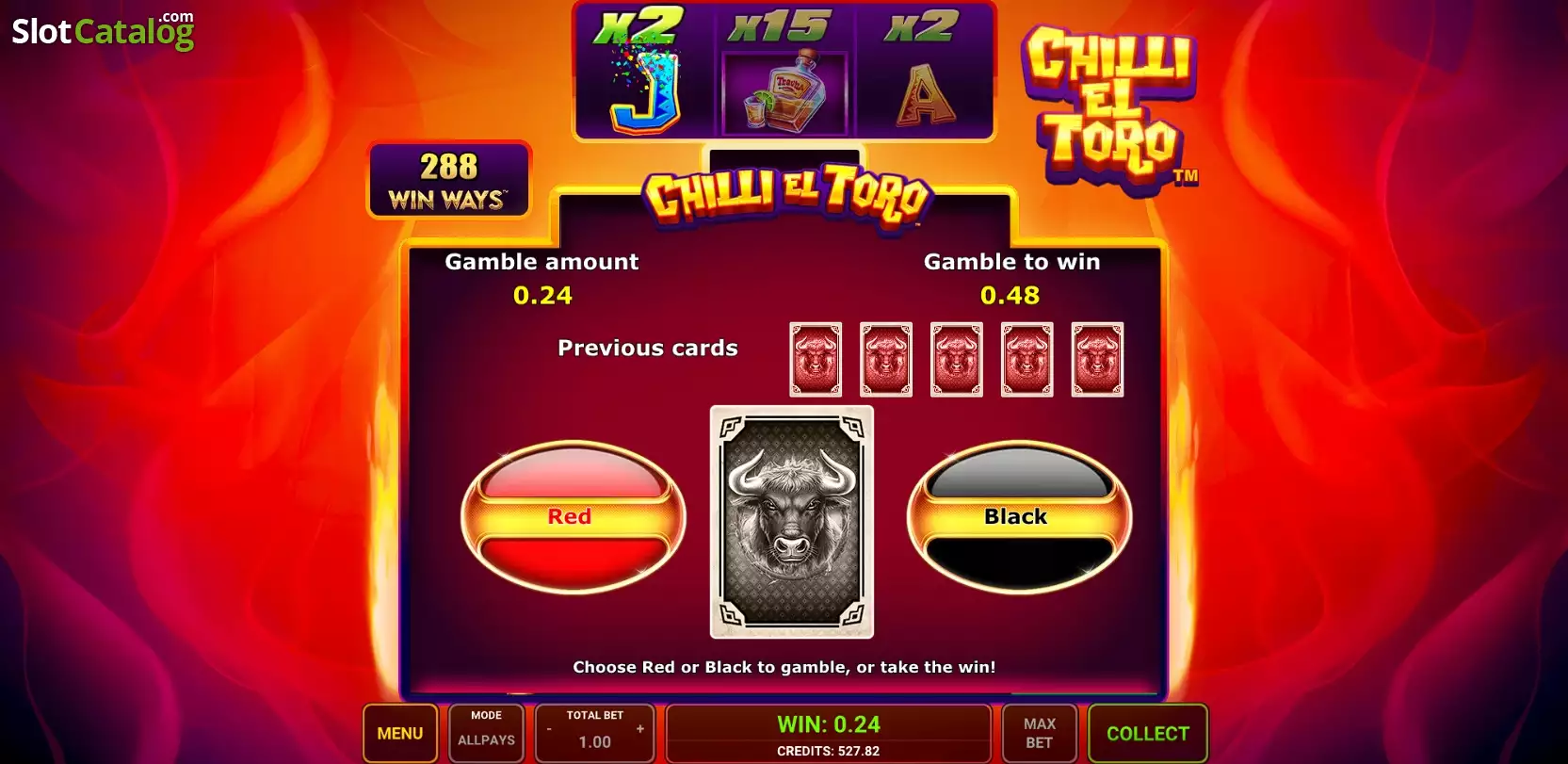Viewport: 1568px width, 764px height.
Task: Select the second previous card
Action: tap(886, 359)
